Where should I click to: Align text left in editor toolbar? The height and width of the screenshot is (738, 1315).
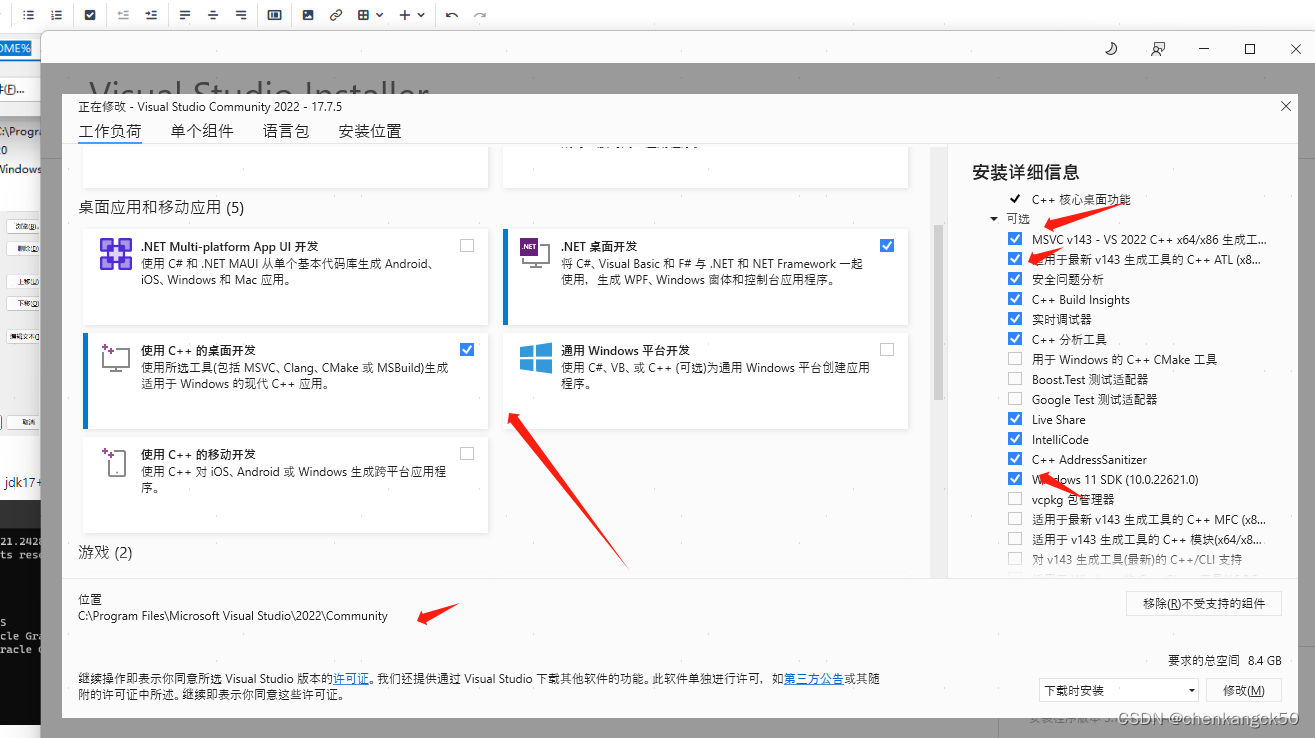(x=185, y=15)
